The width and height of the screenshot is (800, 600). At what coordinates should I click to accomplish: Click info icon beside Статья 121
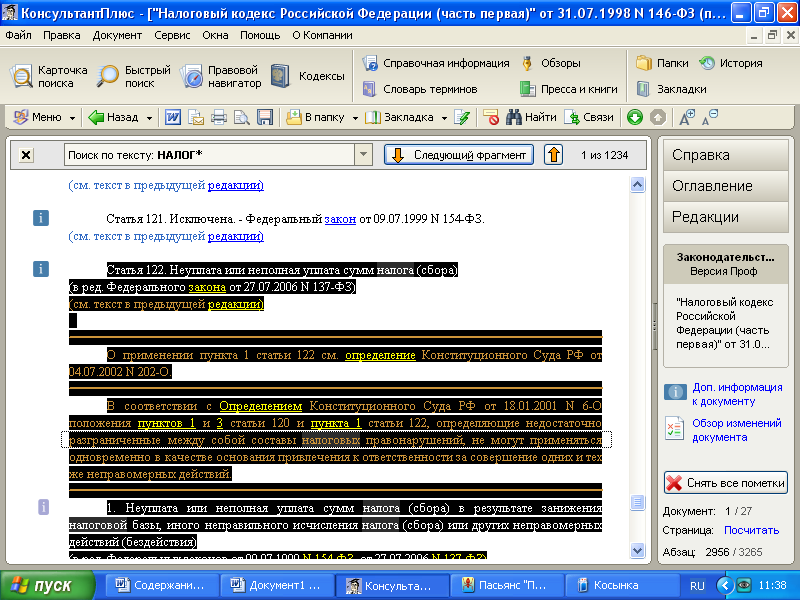[x=41, y=218]
